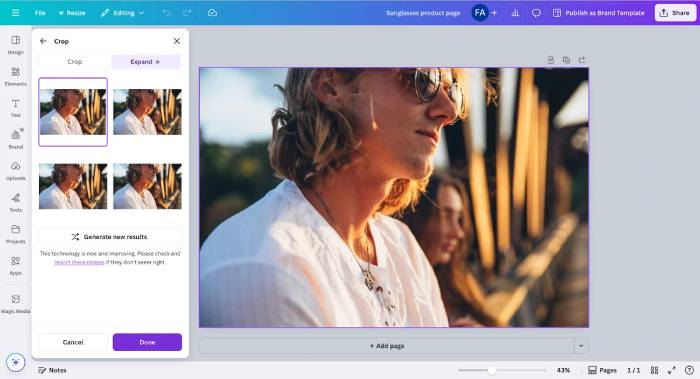Open the Pages view
700x379 pixels.
click(x=602, y=370)
